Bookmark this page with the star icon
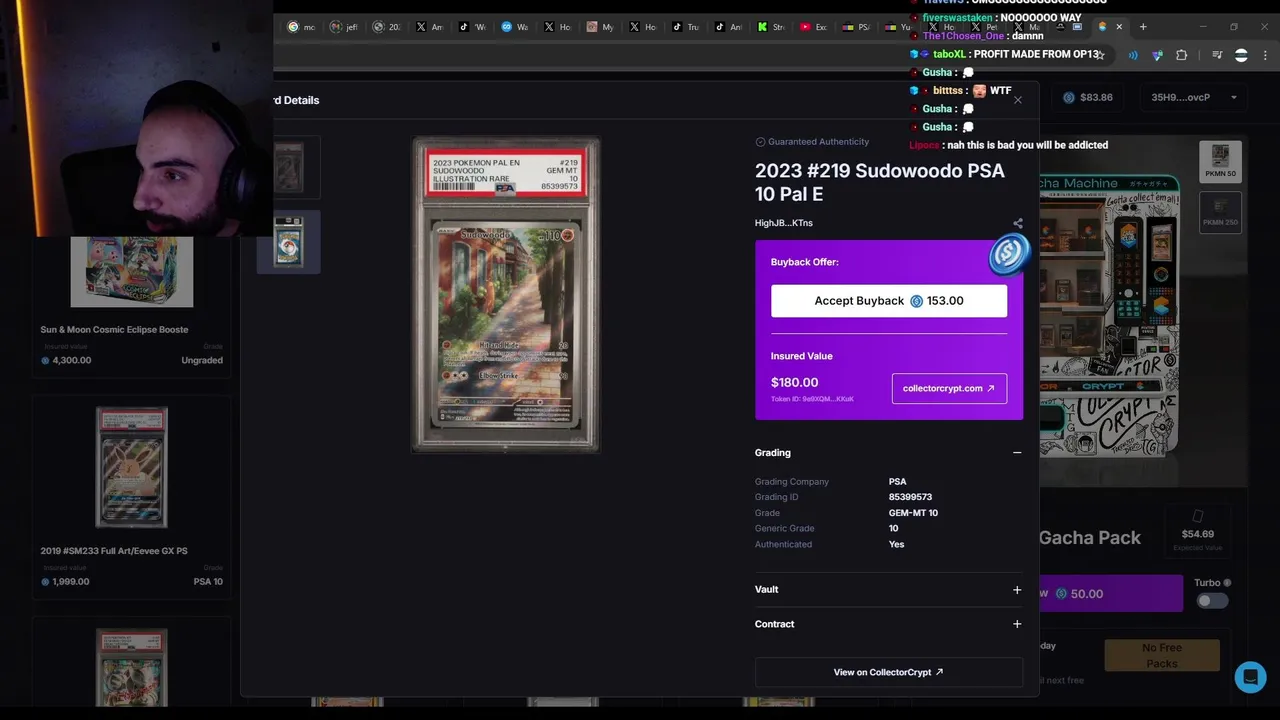1280x720 pixels. pyautogui.click(x=1101, y=55)
